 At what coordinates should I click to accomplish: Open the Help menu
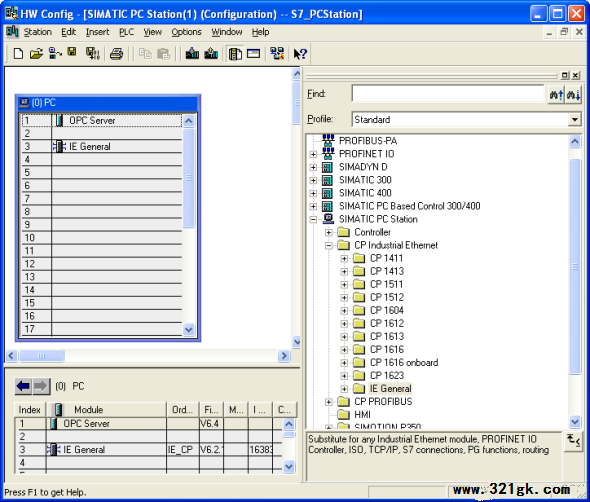coord(260,32)
